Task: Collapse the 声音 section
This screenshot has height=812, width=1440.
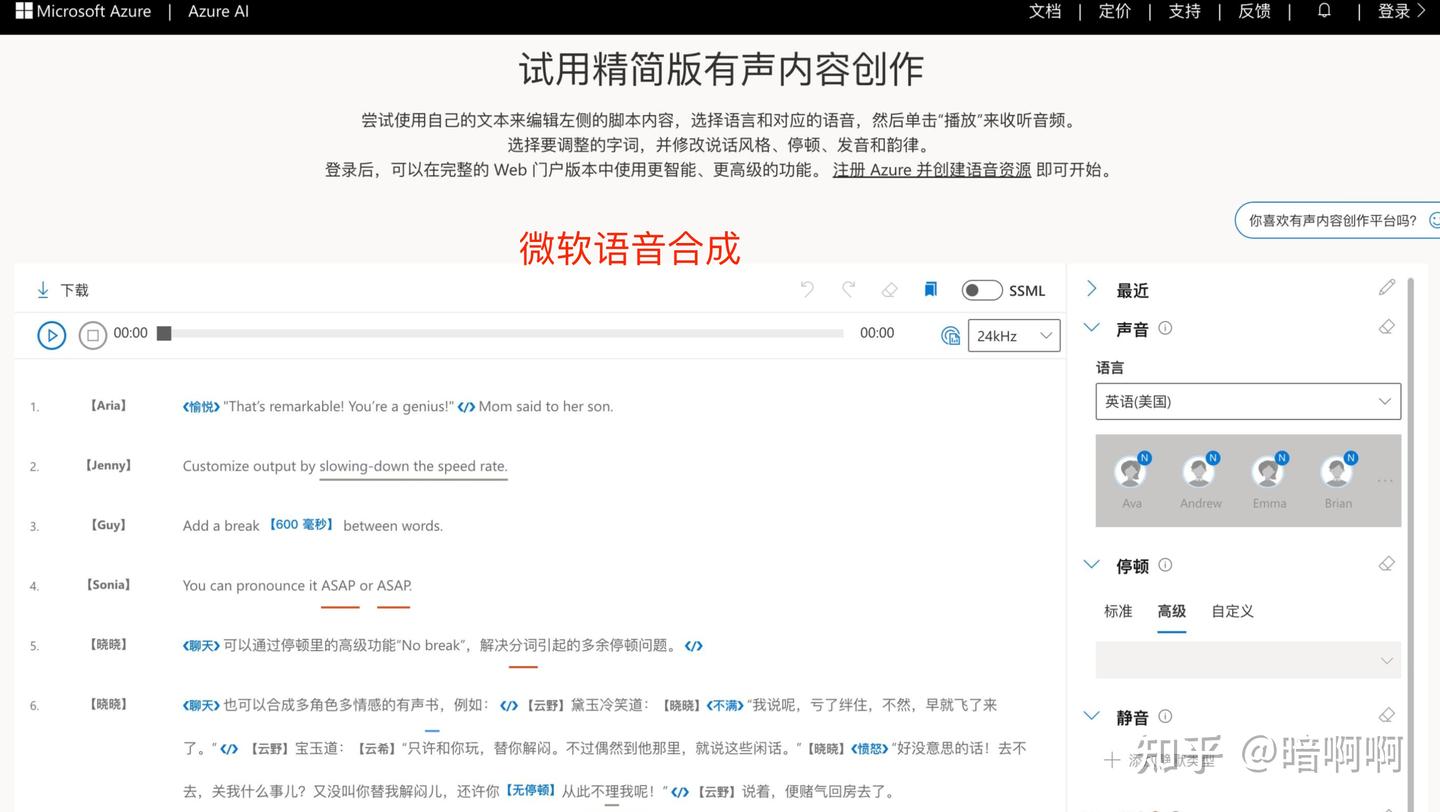Action: pyautogui.click(x=1092, y=327)
